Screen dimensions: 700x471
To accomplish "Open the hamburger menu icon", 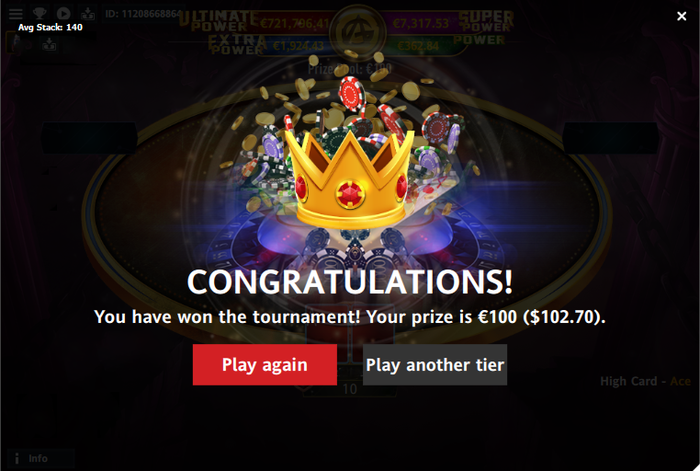I will click(x=16, y=13).
